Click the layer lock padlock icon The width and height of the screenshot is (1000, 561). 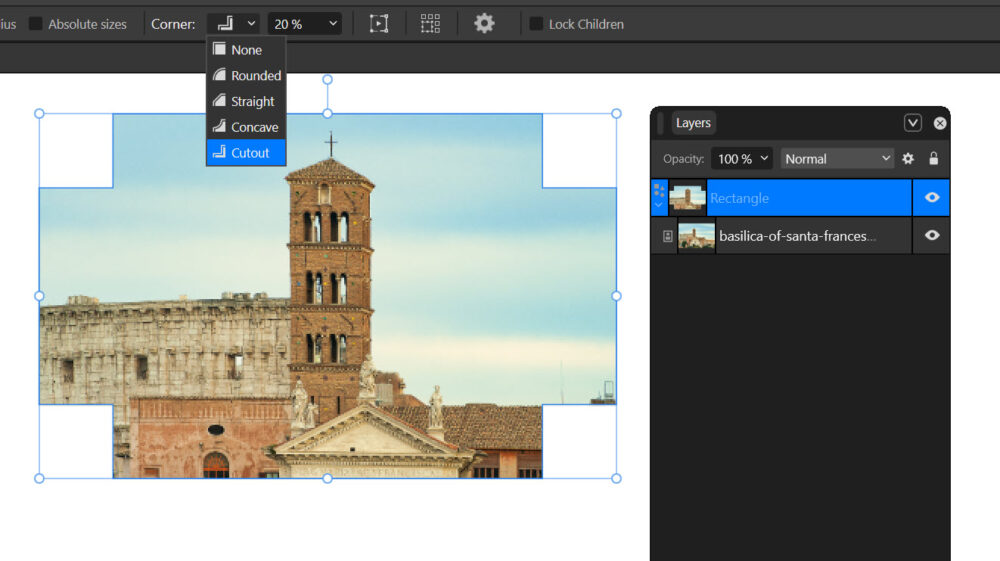[x=933, y=158]
